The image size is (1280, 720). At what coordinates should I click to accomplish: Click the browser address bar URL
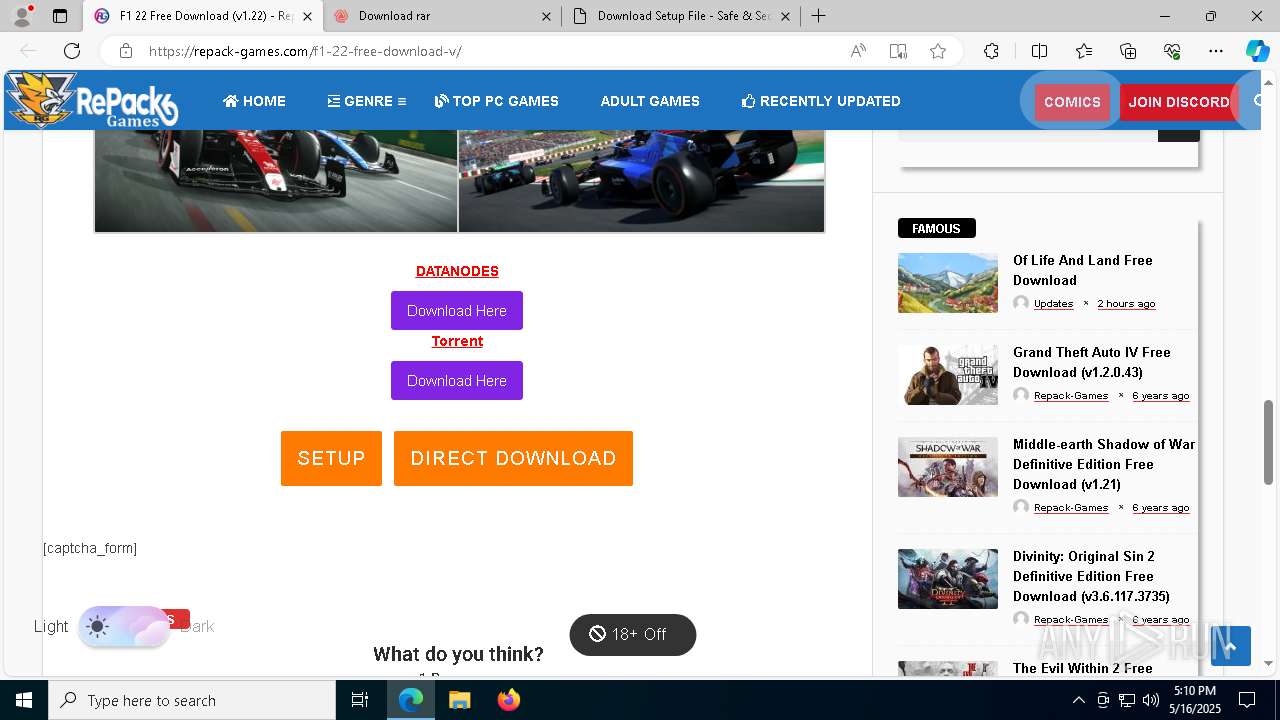tap(305, 51)
